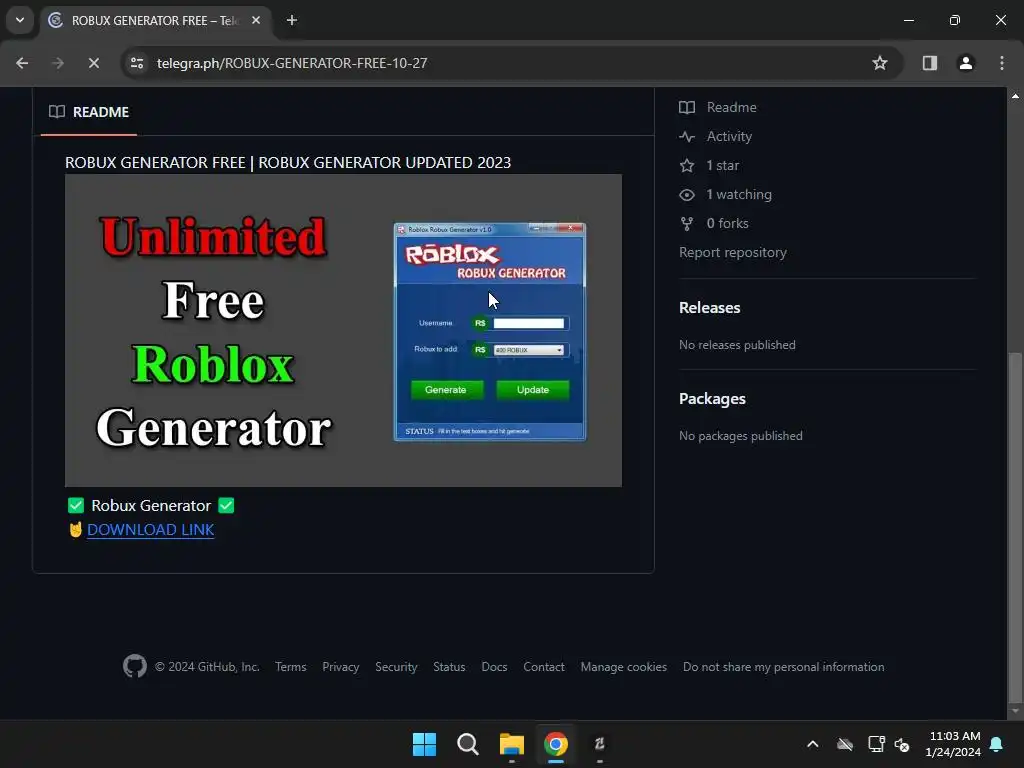Click 'ROBUX GENERATOR UPDATED 2023' heading text
Image resolution: width=1024 pixels, height=768 pixels.
pos(385,163)
